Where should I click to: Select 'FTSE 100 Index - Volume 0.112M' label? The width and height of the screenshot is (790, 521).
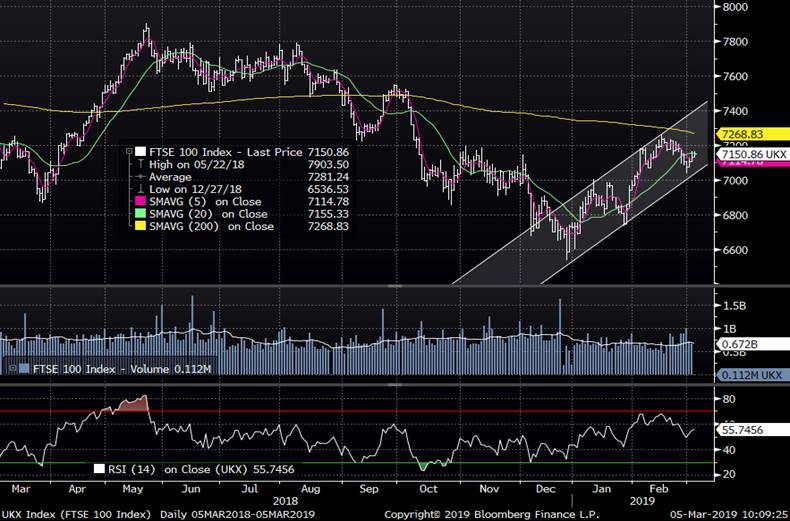pyautogui.click(x=122, y=369)
